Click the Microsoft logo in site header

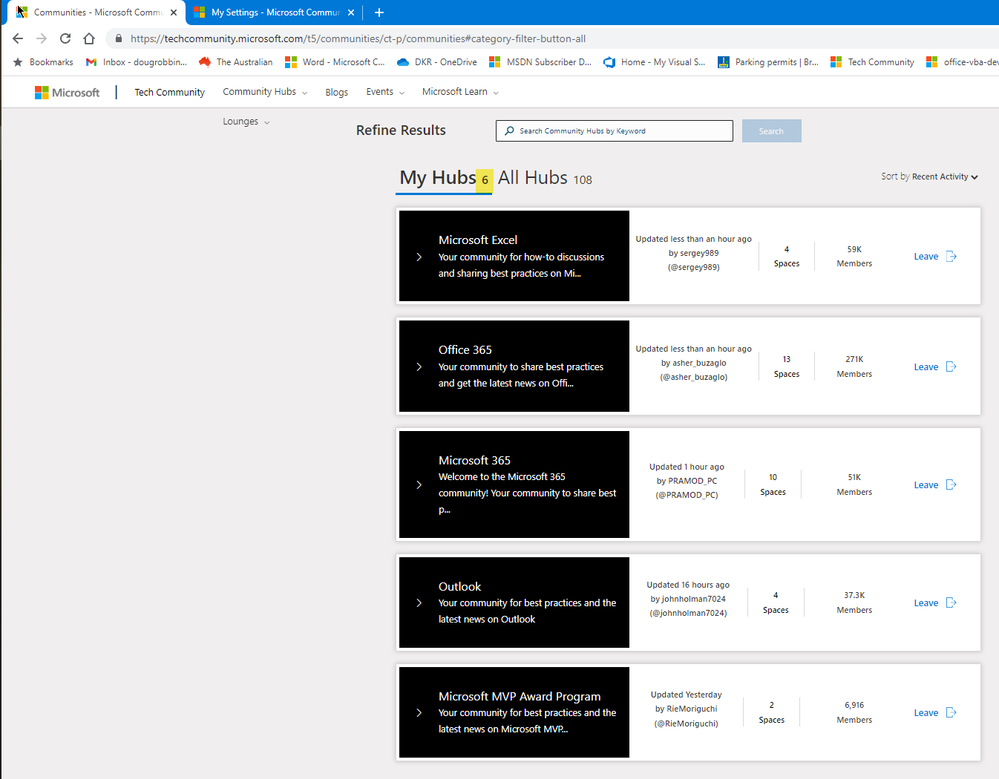tap(67, 92)
